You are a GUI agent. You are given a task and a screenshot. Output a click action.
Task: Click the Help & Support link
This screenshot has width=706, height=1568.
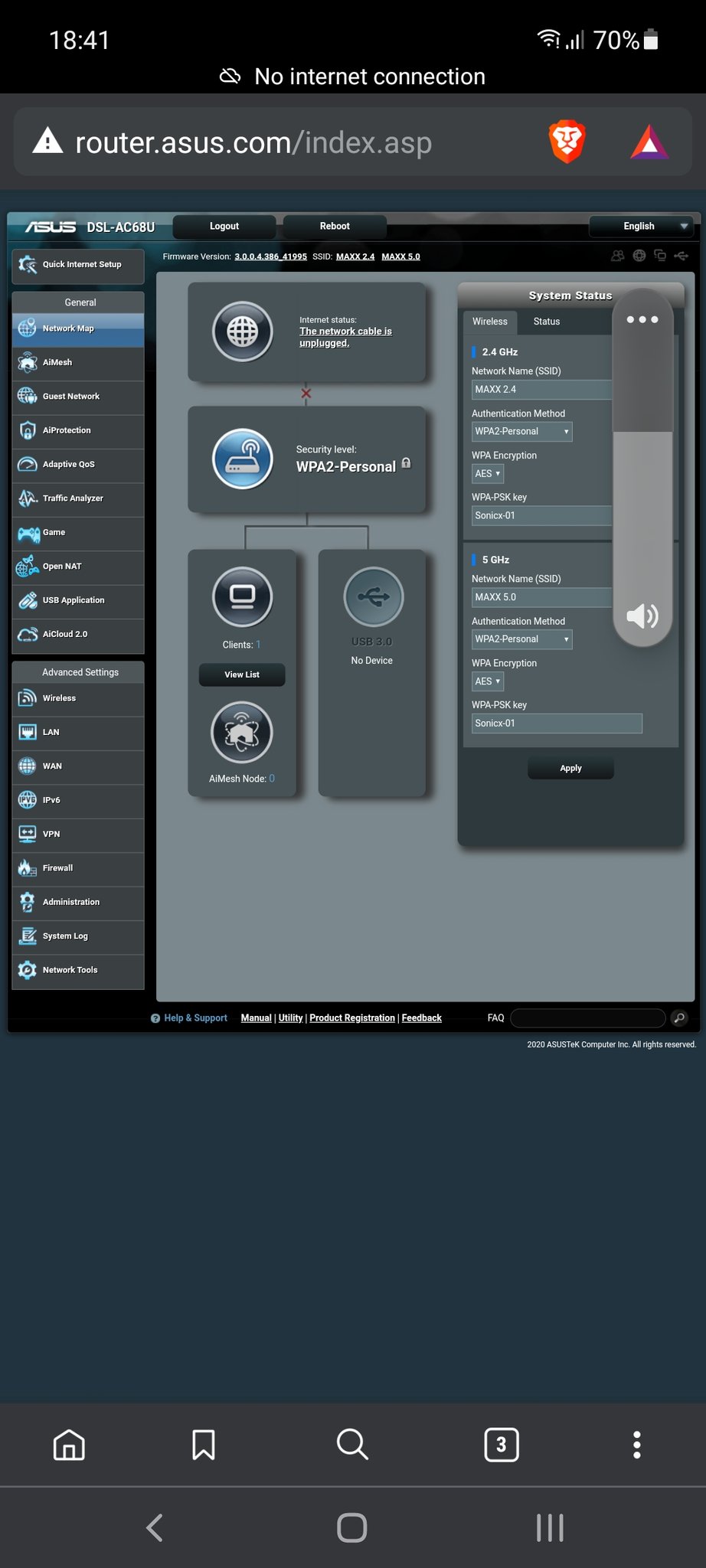click(195, 1018)
